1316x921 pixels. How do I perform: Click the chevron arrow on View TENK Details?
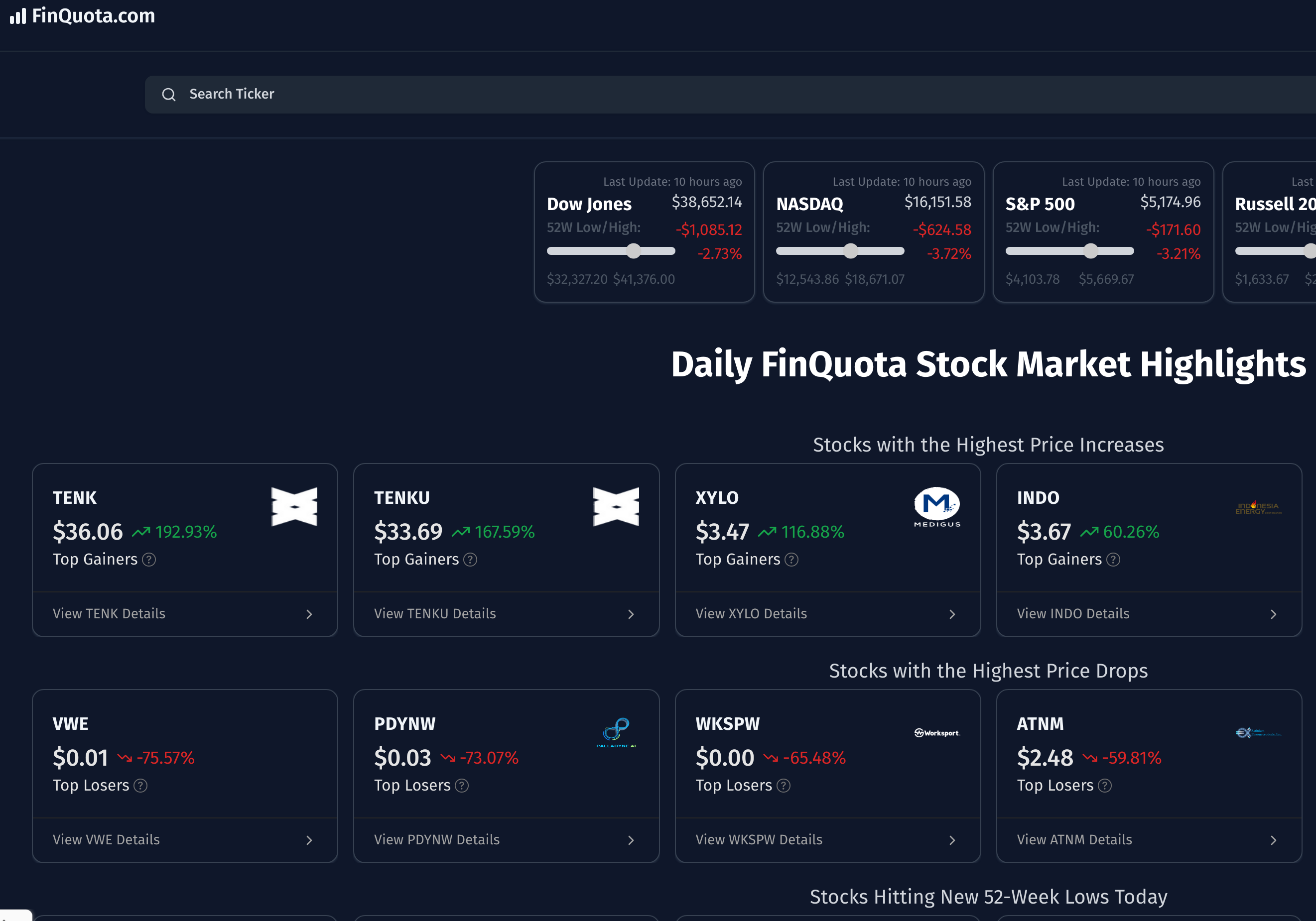(309, 614)
